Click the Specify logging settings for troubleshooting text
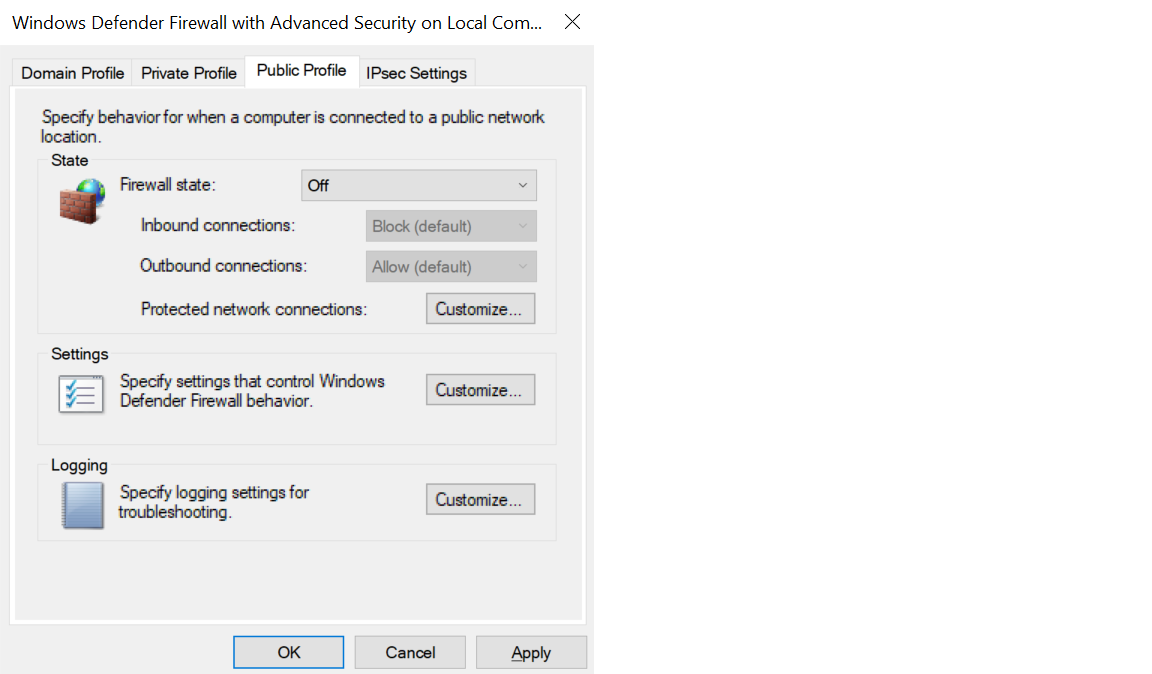The width and height of the screenshot is (1152, 674). (x=214, y=502)
